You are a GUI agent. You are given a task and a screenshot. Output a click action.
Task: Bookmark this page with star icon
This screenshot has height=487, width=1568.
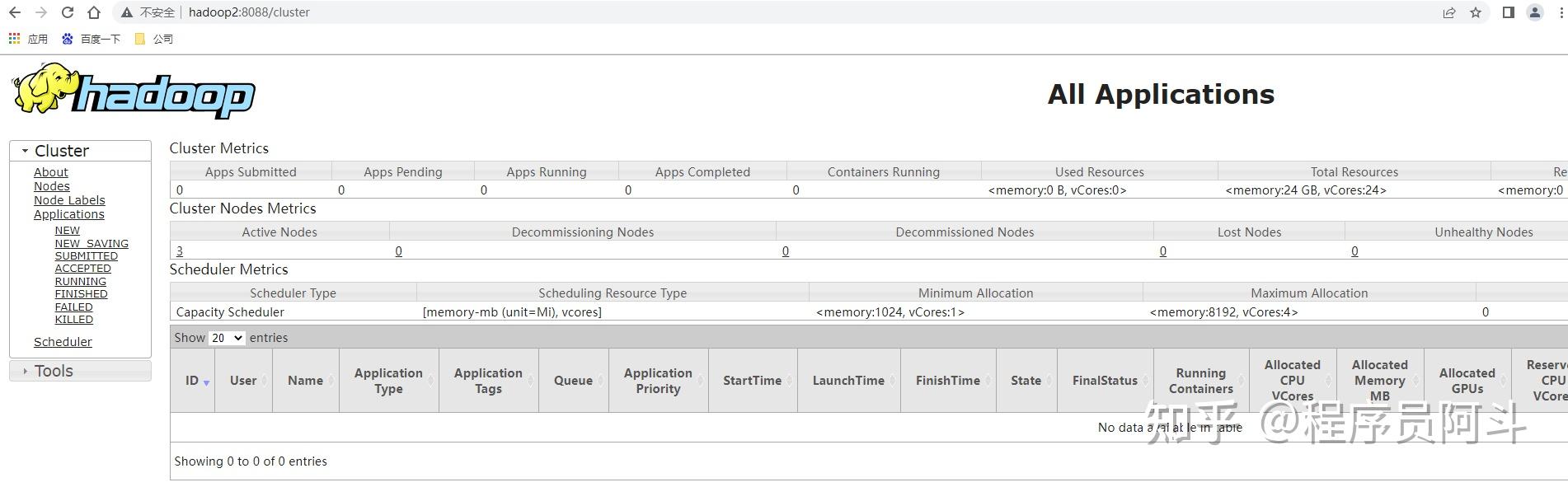click(x=1476, y=12)
